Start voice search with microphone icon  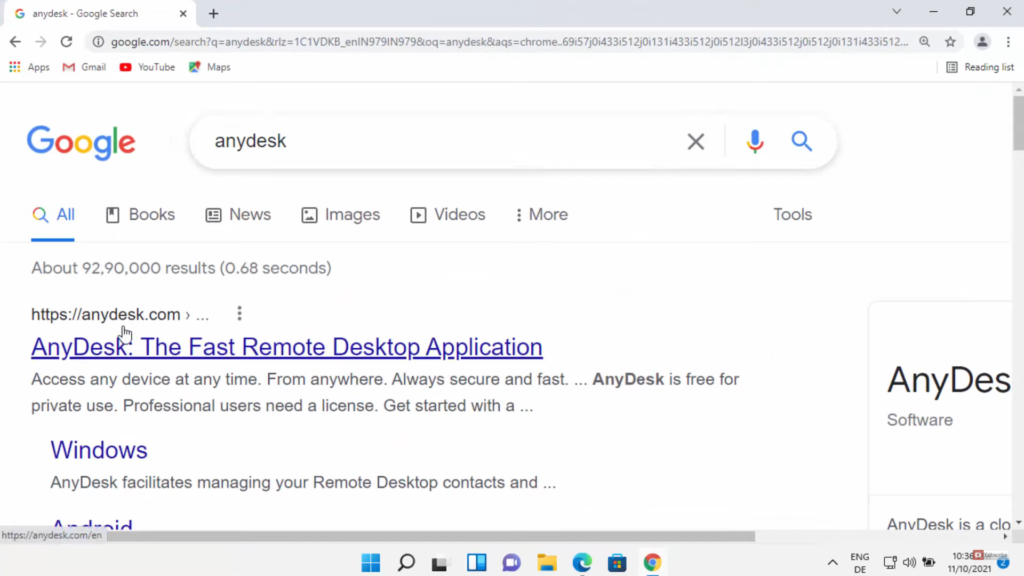click(x=755, y=142)
